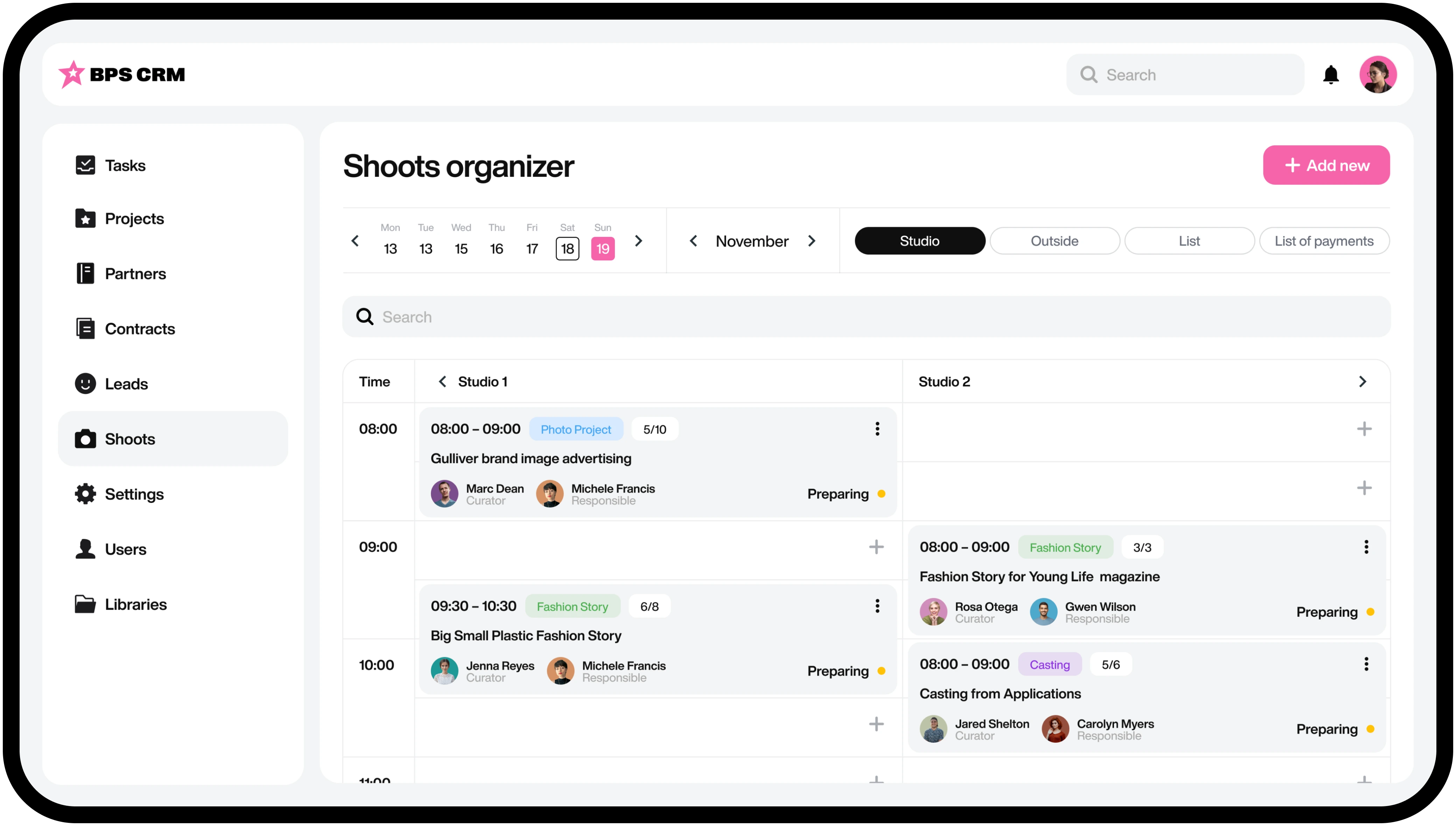Image resolution: width=1456 pixels, height=826 pixels.
Task: Click Preparing status on Gulliver card
Action: pos(846,493)
